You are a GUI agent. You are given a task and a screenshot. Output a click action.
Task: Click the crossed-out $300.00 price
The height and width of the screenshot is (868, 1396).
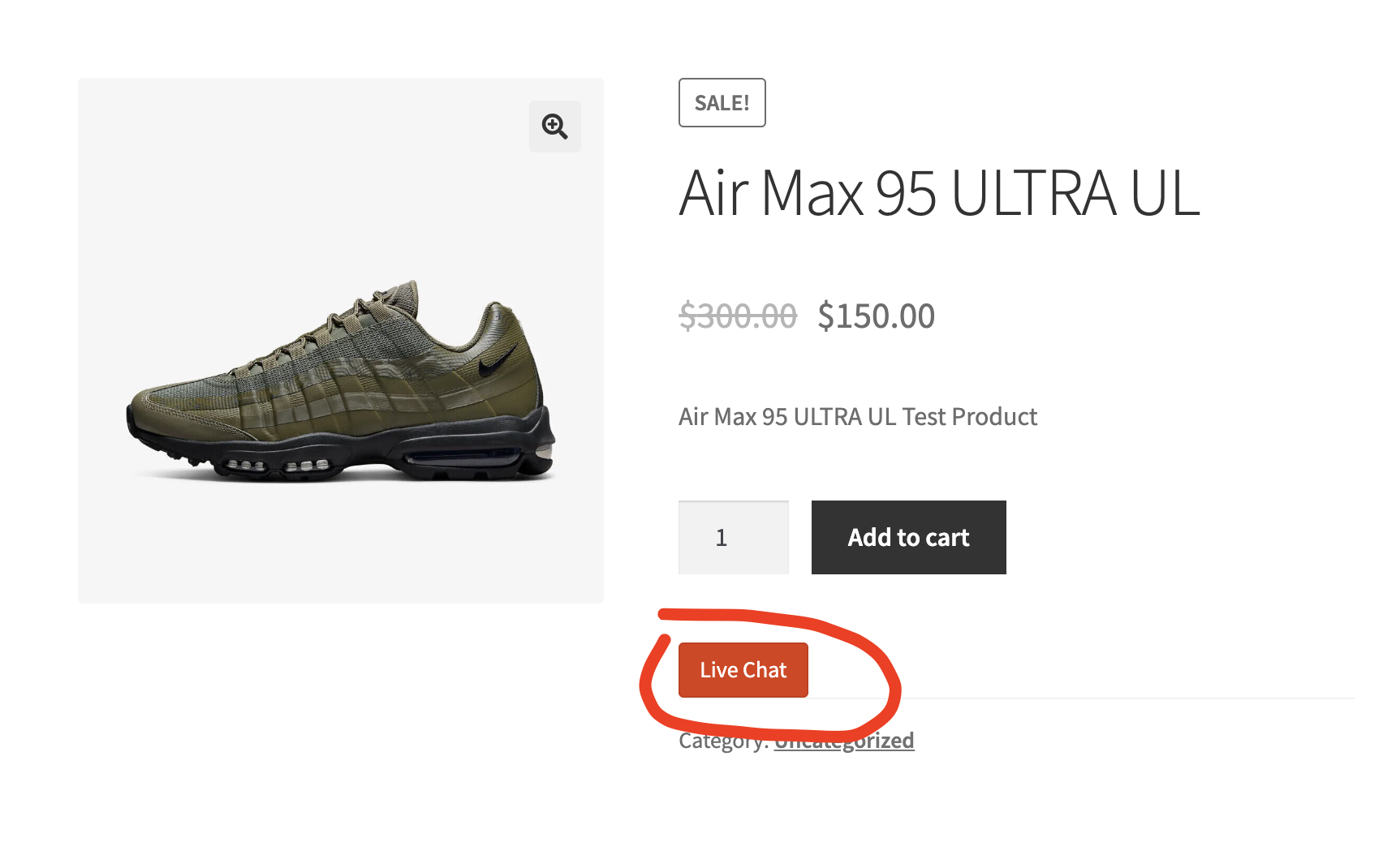point(737,316)
